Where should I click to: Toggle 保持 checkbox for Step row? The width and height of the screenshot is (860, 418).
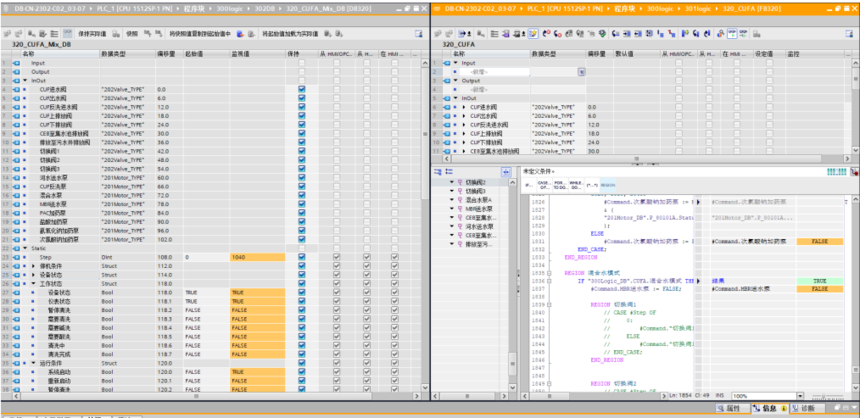[301, 257]
